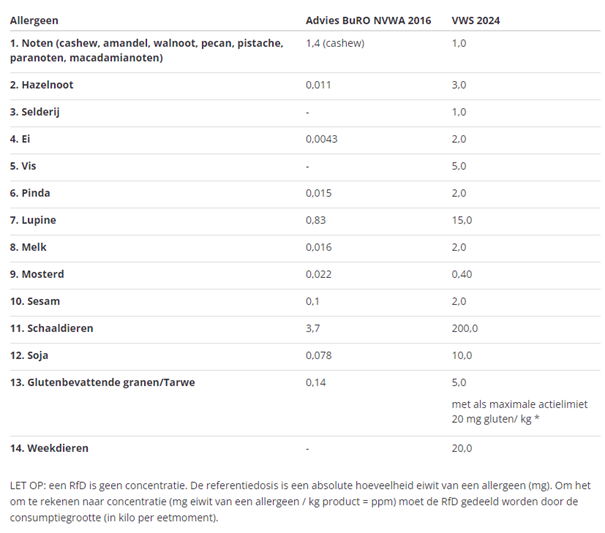Click the 'VWS 2024' column header
The height and width of the screenshot is (533, 605).
click(476, 19)
